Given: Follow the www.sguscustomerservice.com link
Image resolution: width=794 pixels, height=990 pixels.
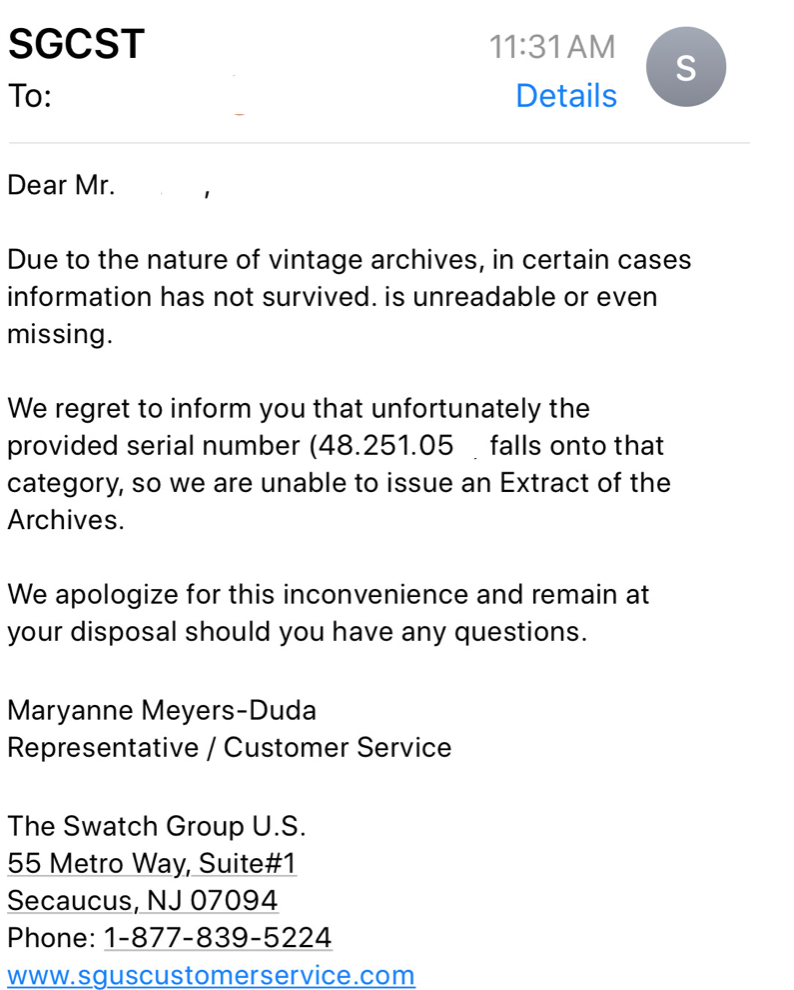Looking at the screenshot, I should click(210, 975).
